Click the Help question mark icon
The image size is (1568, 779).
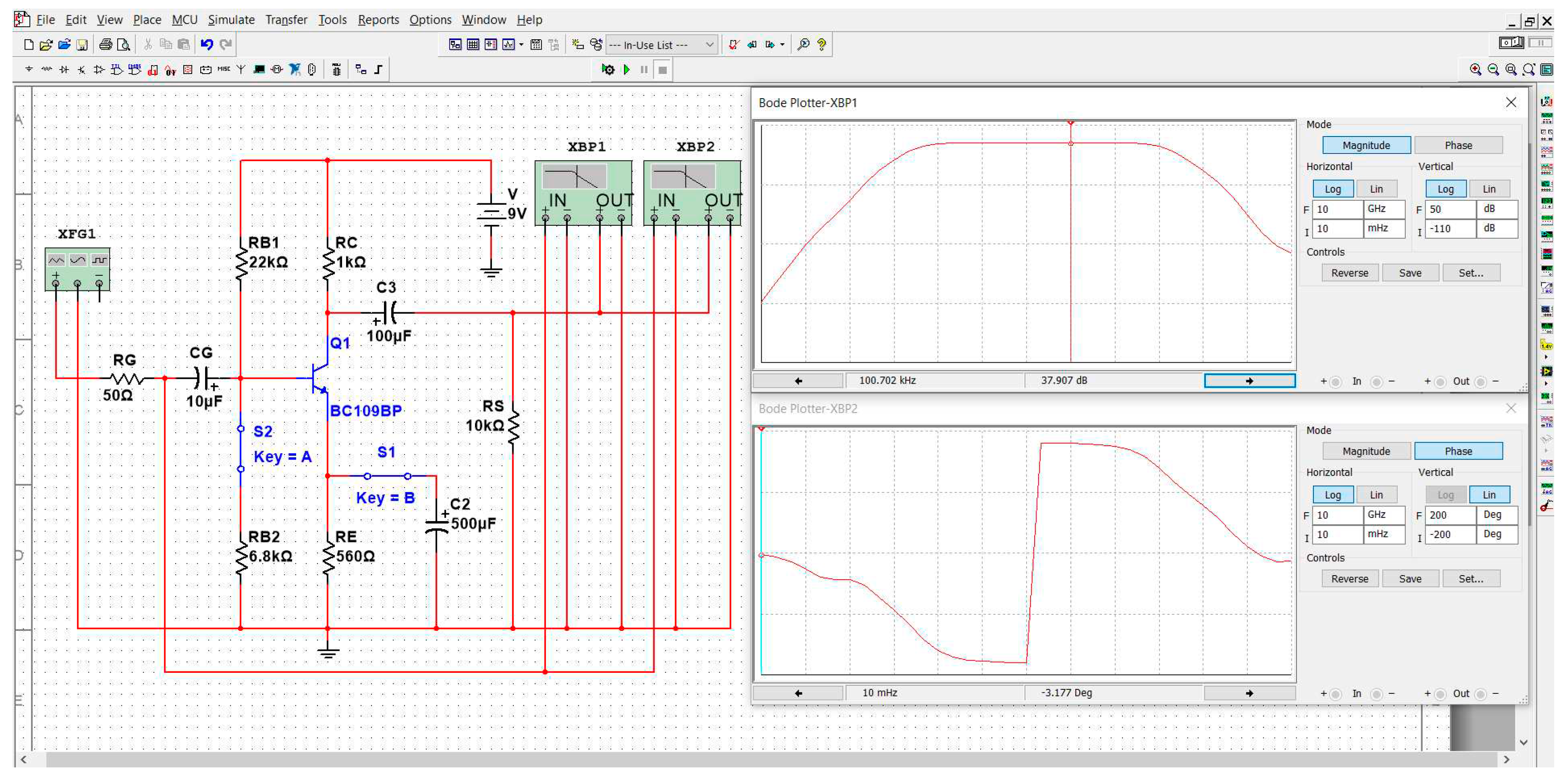(x=822, y=45)
